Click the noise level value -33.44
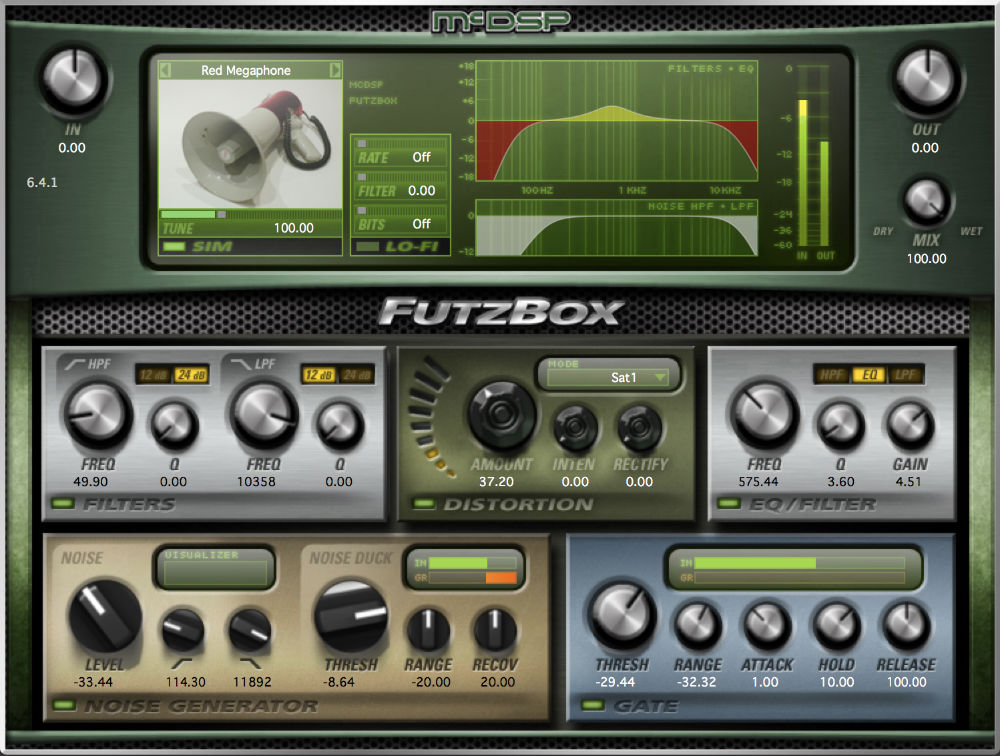1000x756 pixels. coord(93,682)
